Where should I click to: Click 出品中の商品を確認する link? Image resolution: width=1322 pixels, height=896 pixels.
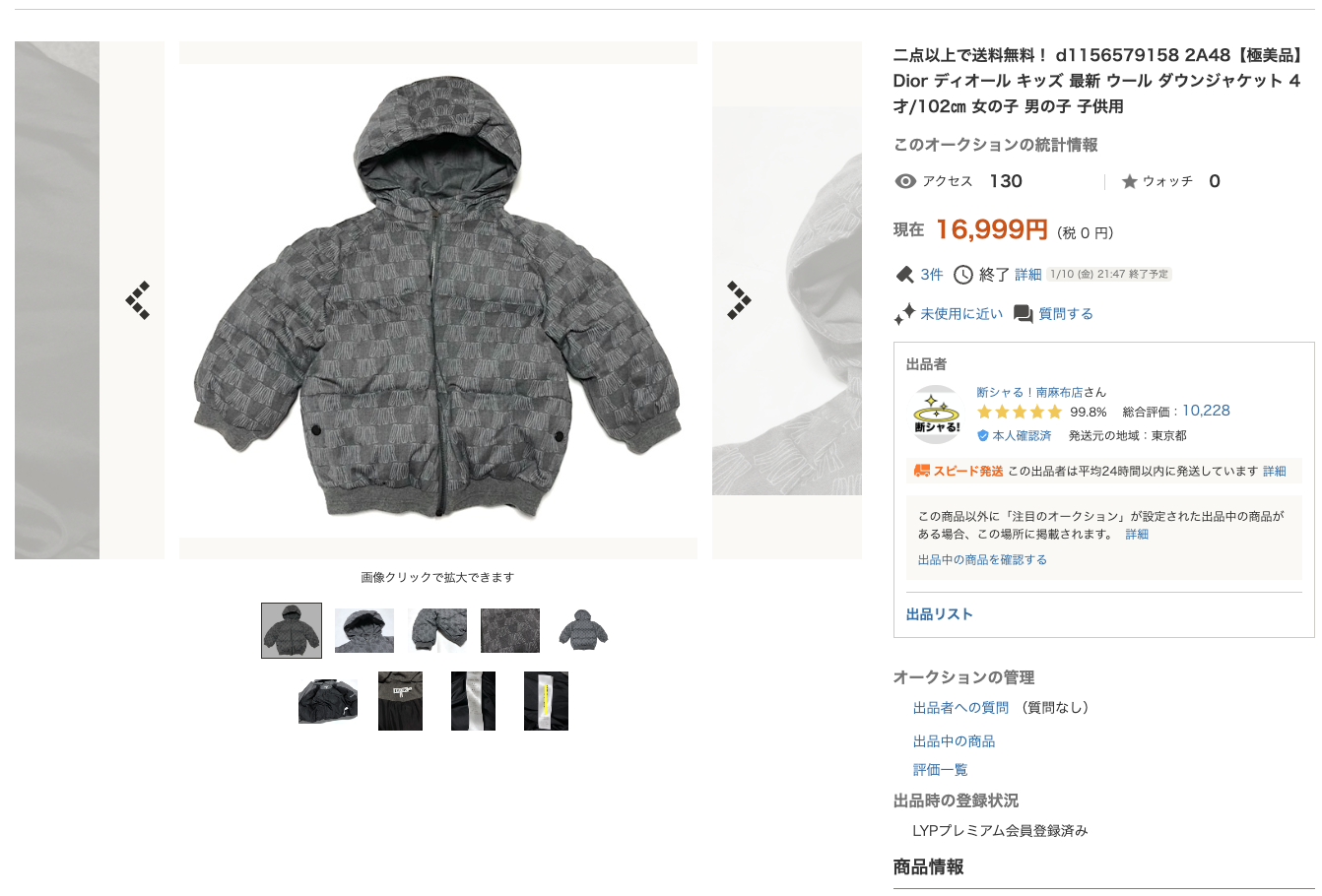click(982, 560)
